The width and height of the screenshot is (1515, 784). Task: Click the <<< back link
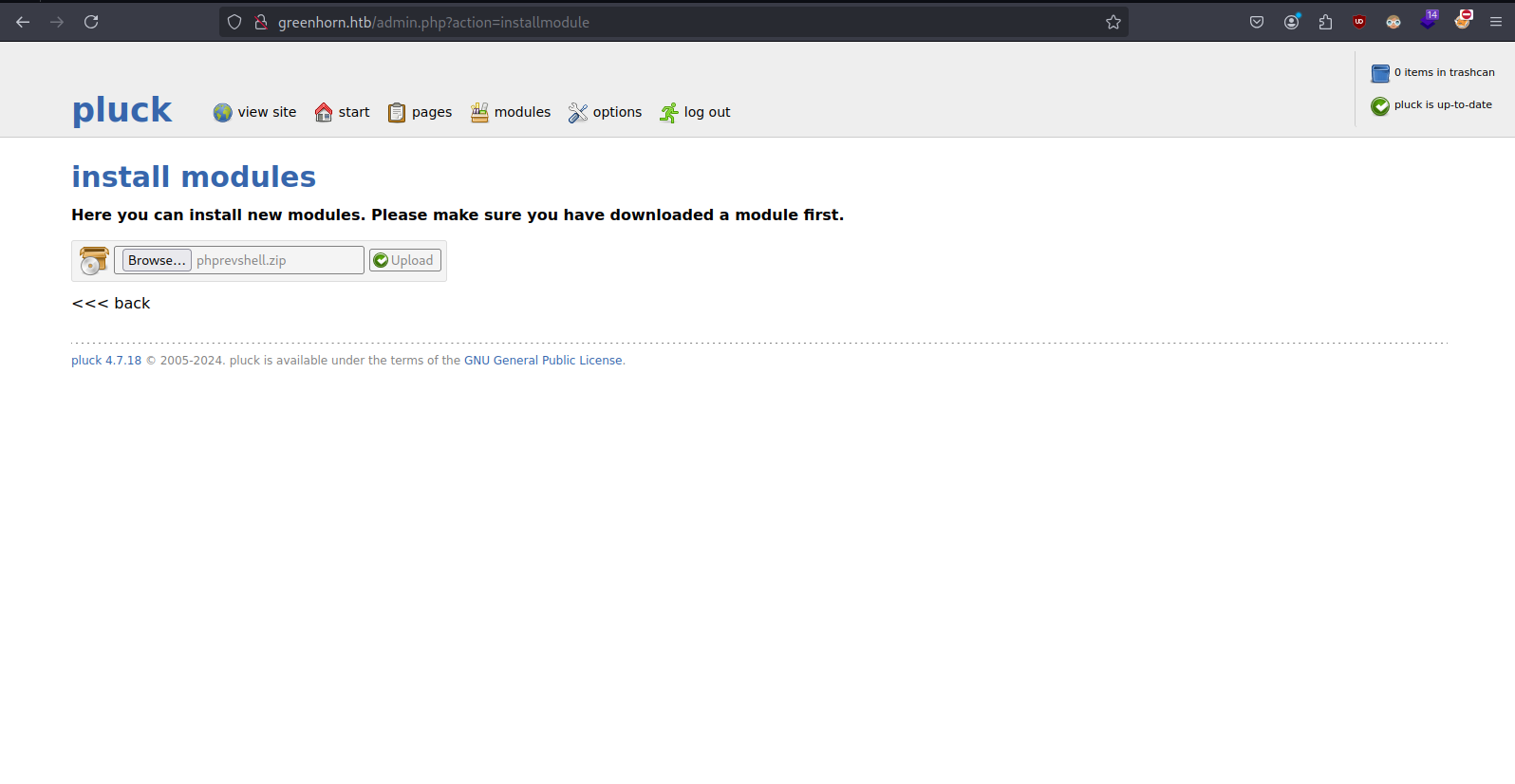click(x=111, y=303)
